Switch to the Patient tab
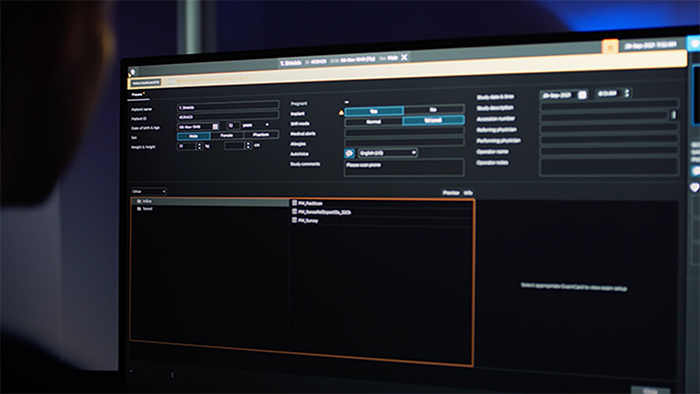Image resolution: width=700 pixels, height=394 pixels. (x=138, y=95)
